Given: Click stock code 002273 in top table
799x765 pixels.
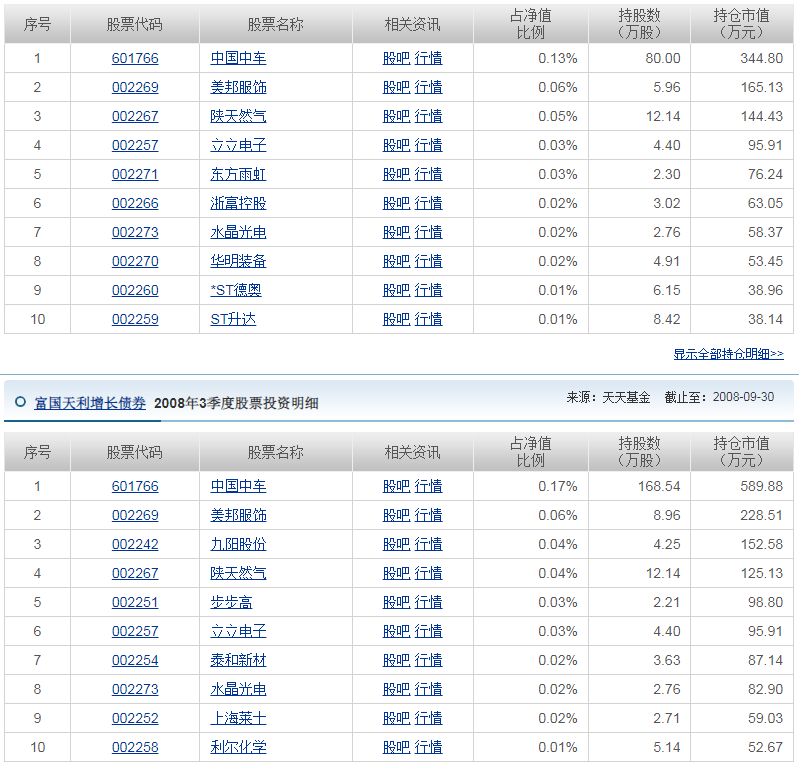Looking at the screenshot, I should 135,232.
